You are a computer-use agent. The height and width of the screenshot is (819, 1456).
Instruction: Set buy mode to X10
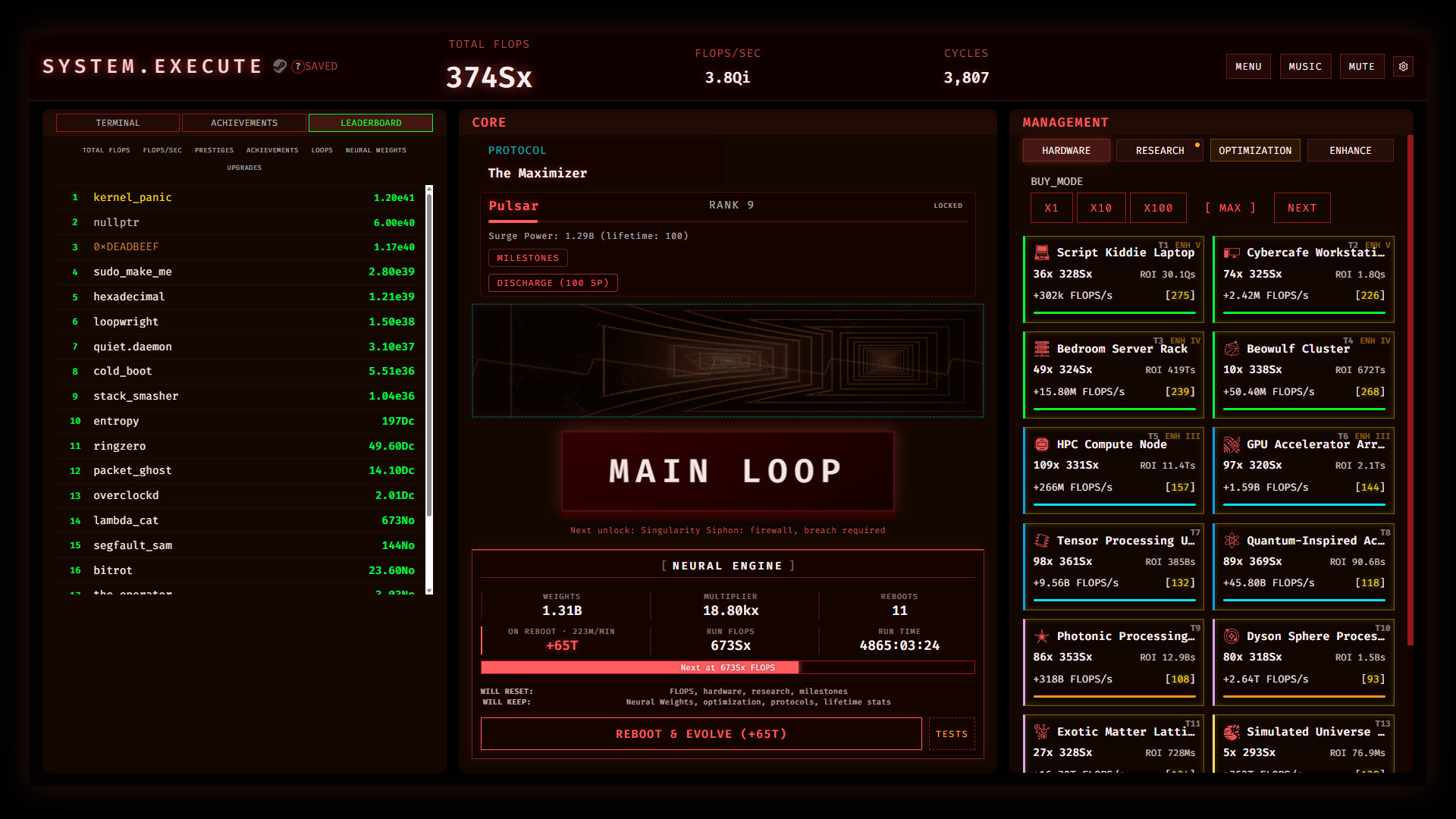pos(1101,208)
